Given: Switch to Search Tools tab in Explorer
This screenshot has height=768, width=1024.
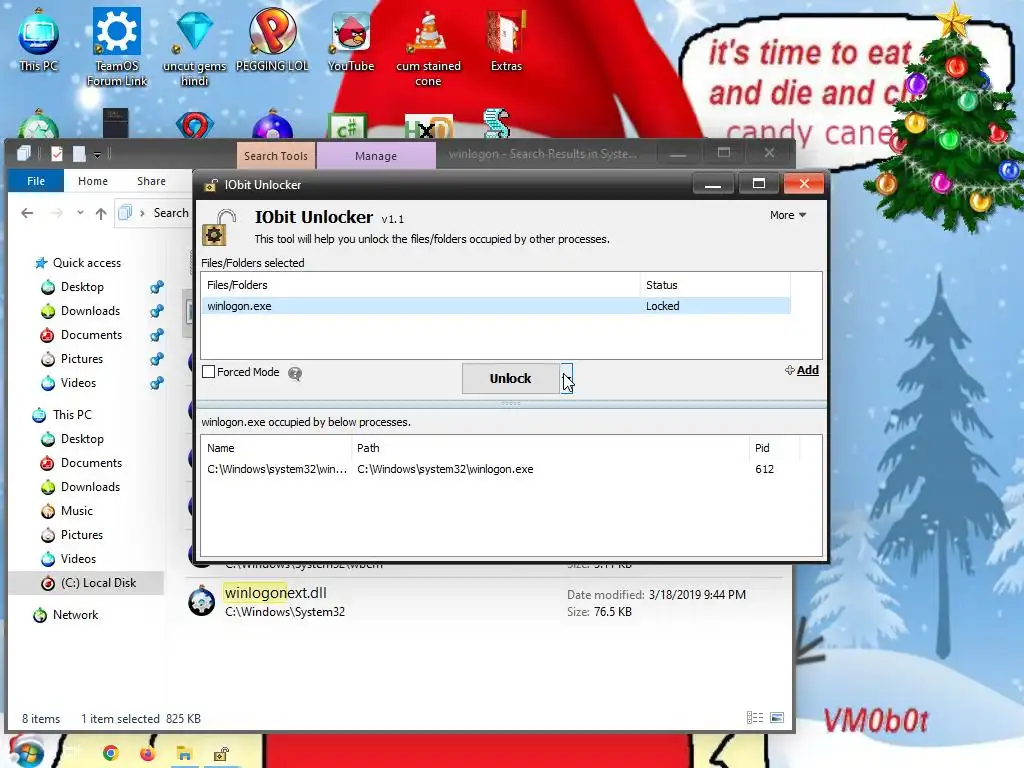Looking at the screenshot, I should [276, 155].
